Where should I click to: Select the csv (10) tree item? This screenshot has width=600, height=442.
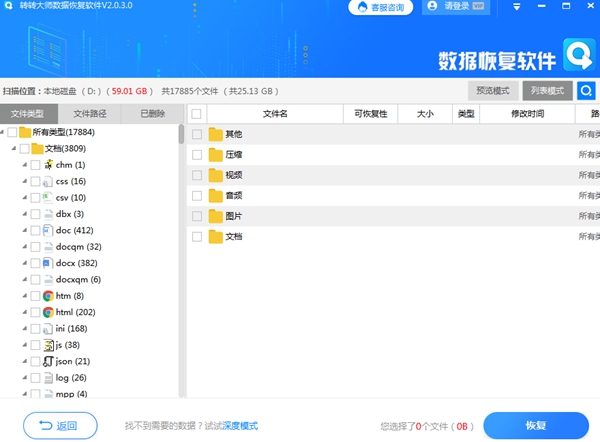71,198
